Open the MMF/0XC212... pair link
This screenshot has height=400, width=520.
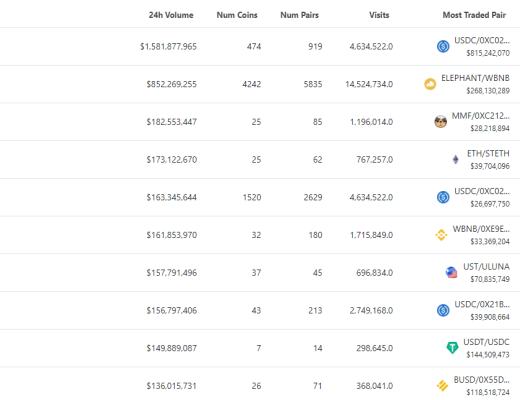coord(481,116)
